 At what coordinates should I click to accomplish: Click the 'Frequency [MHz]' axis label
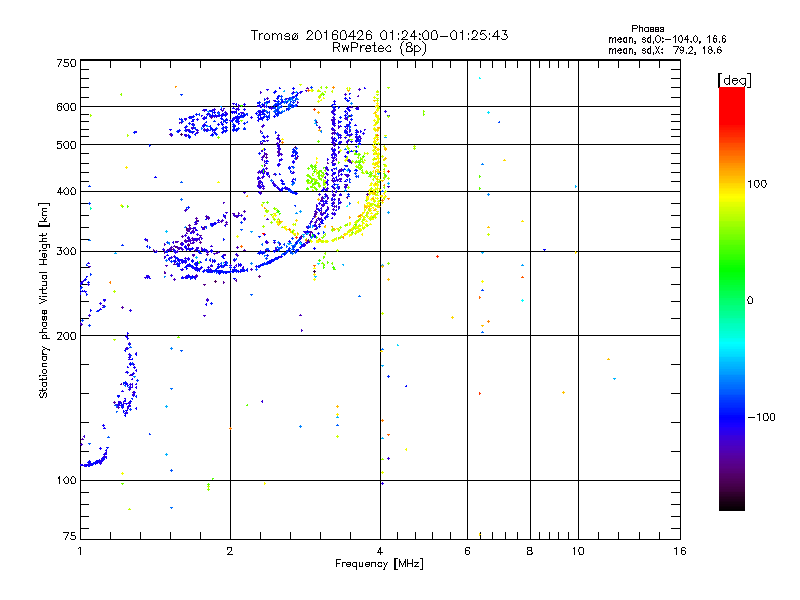[x=379, y=564]
